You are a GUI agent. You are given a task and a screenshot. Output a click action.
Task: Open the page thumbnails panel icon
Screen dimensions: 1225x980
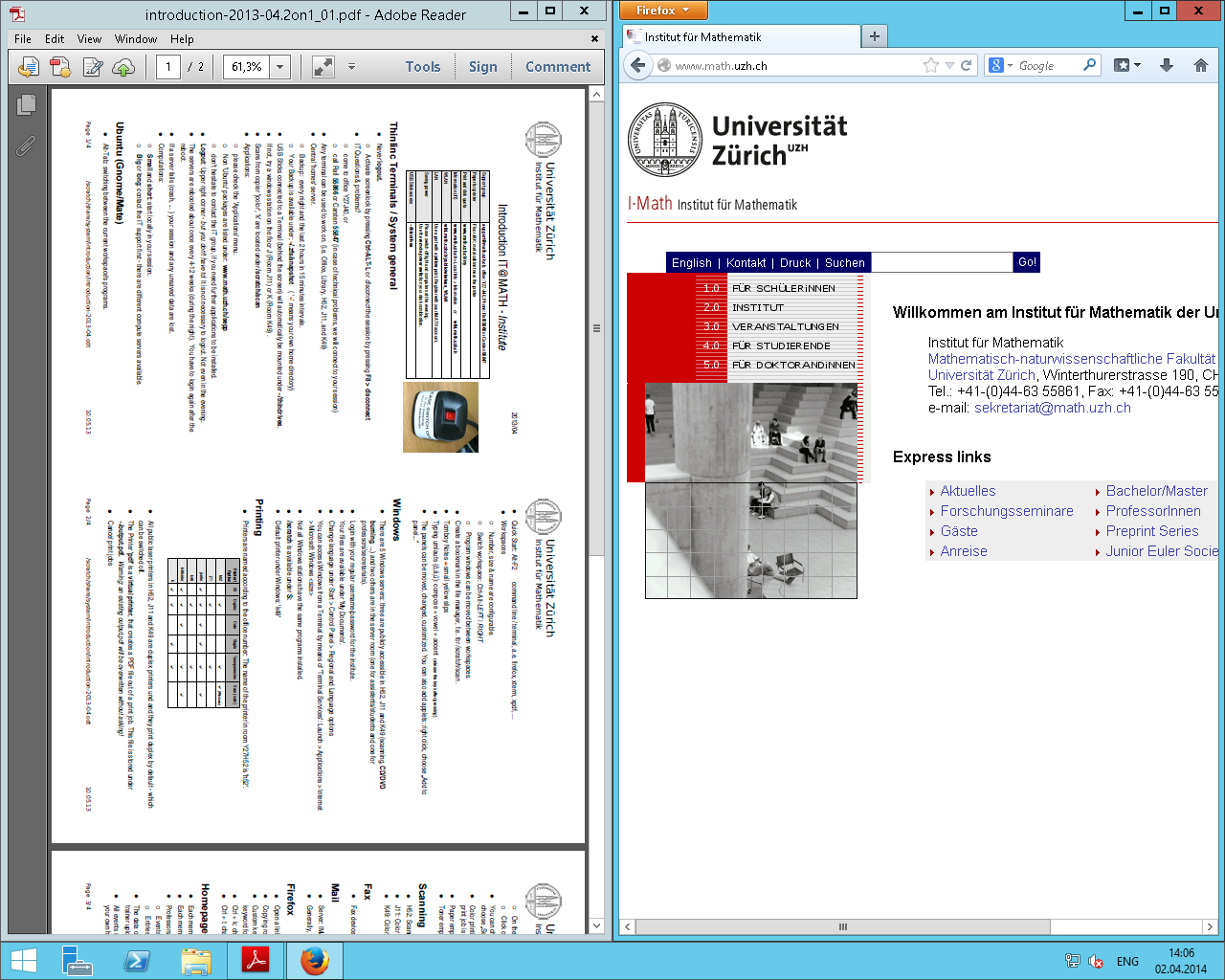click(x=26, y=104)
